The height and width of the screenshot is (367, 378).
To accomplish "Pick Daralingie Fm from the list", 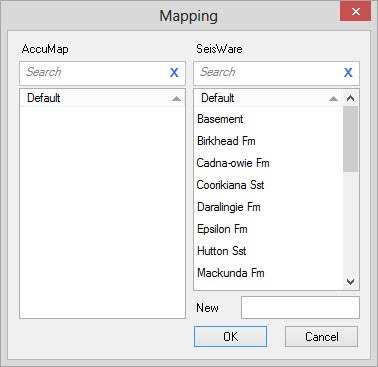I will [268, 207].
